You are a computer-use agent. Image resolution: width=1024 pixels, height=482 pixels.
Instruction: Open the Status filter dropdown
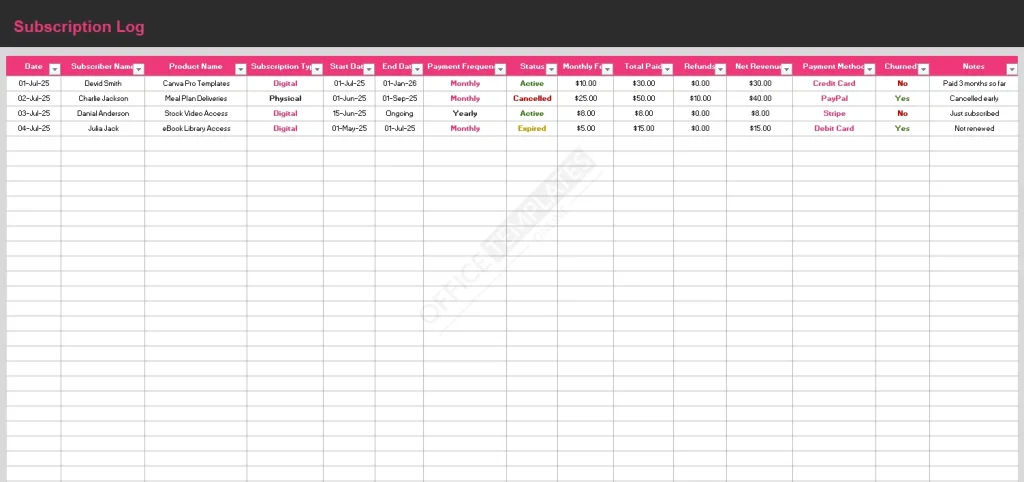point(551,69)
